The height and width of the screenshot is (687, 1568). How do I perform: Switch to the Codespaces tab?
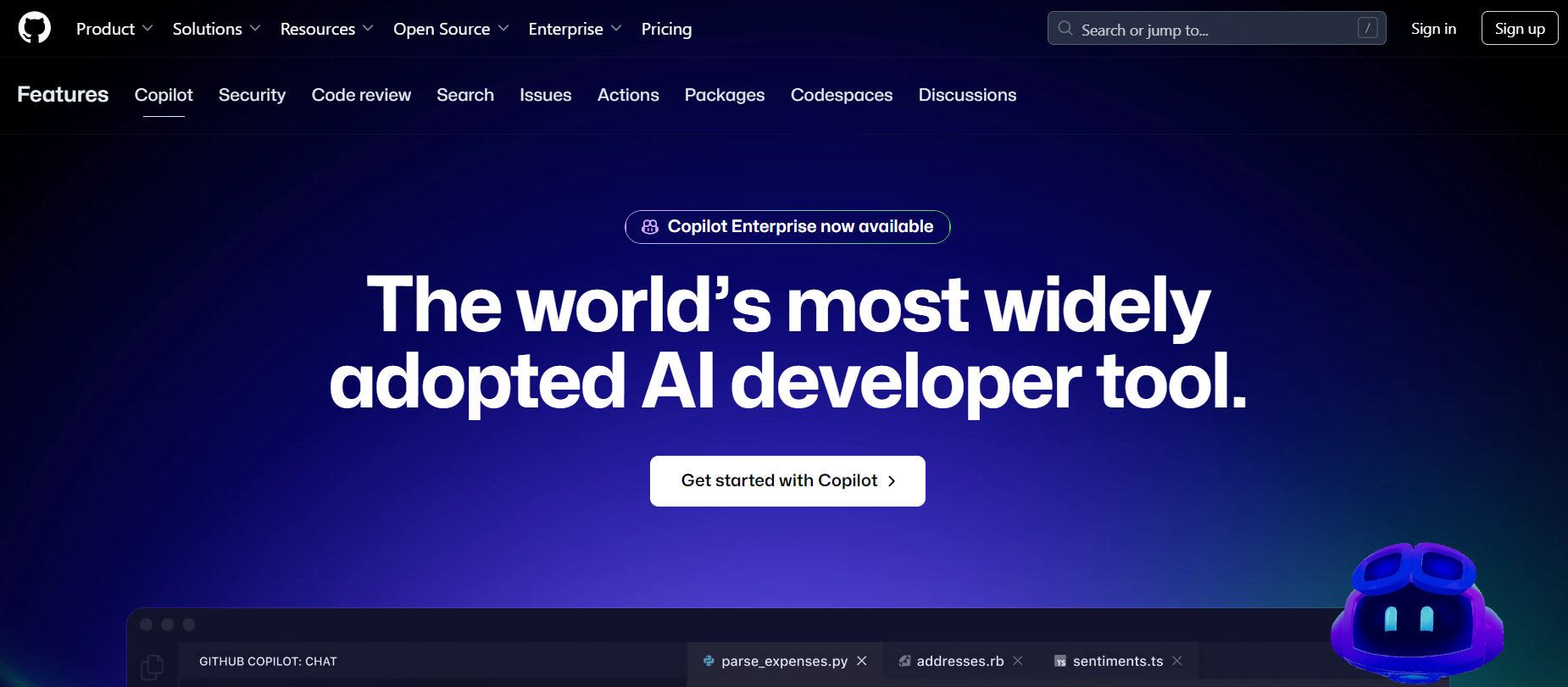pos(842,95)
